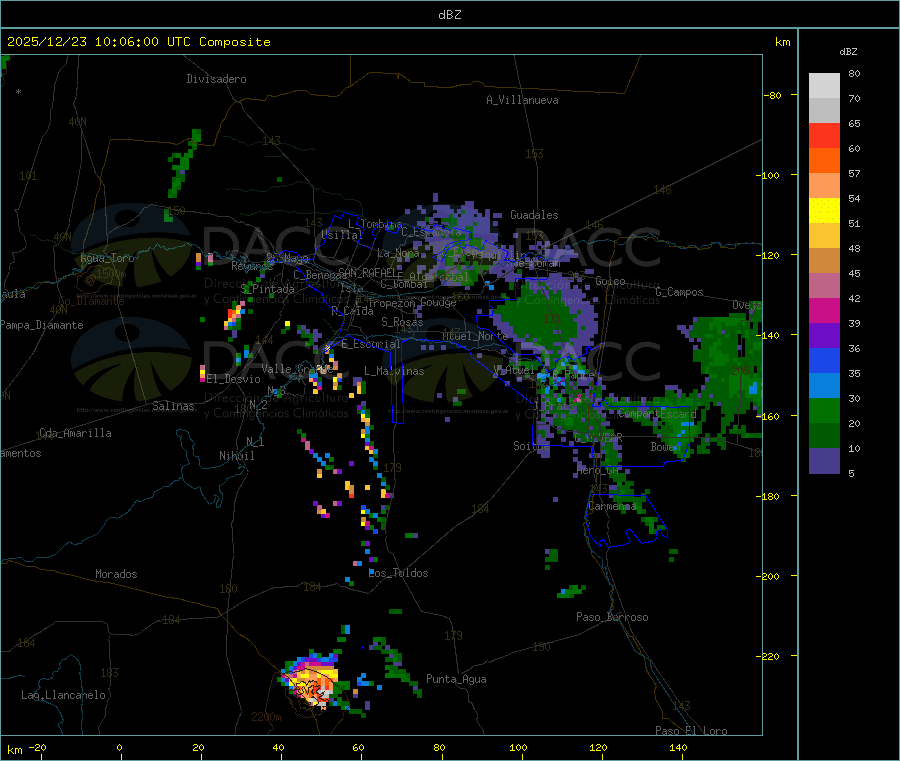Click the 'Goico' map label
Screen dimensions: 900x761
click(x=610, y=281)
